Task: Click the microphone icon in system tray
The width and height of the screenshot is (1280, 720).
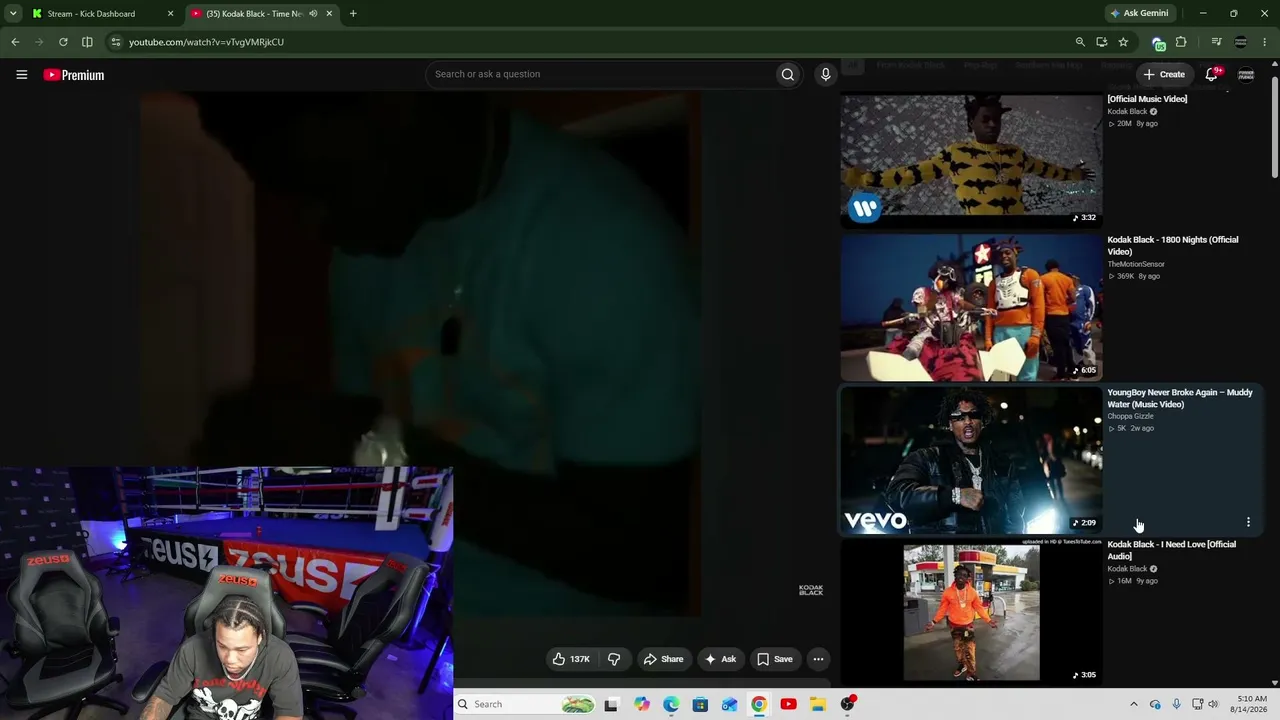Action: pyautogui.click(x=1176, y=704)
